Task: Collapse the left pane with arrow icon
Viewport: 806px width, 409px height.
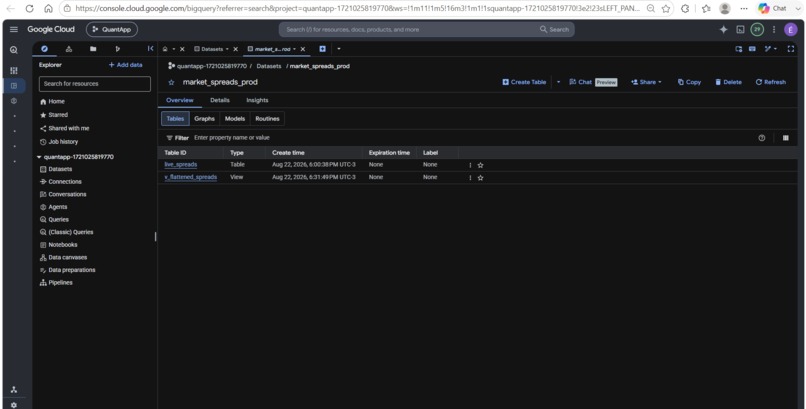Action: [x=151, y=49]
